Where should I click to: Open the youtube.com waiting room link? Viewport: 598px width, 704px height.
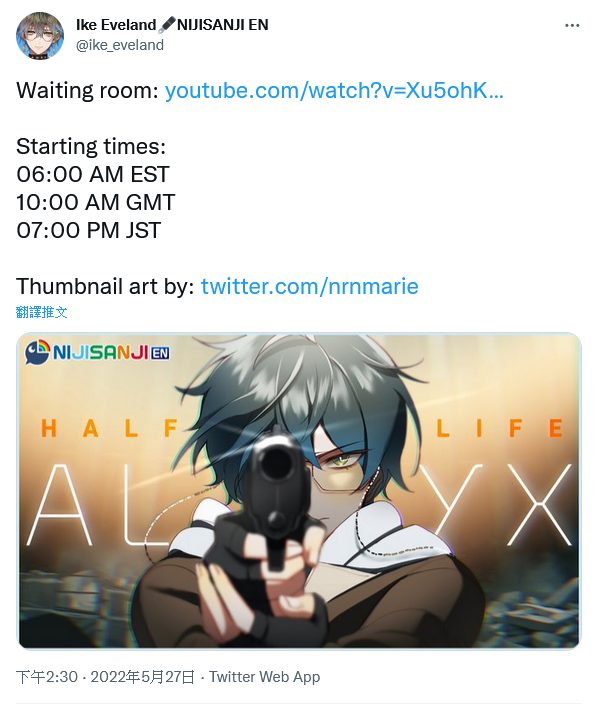pos(334,91)
